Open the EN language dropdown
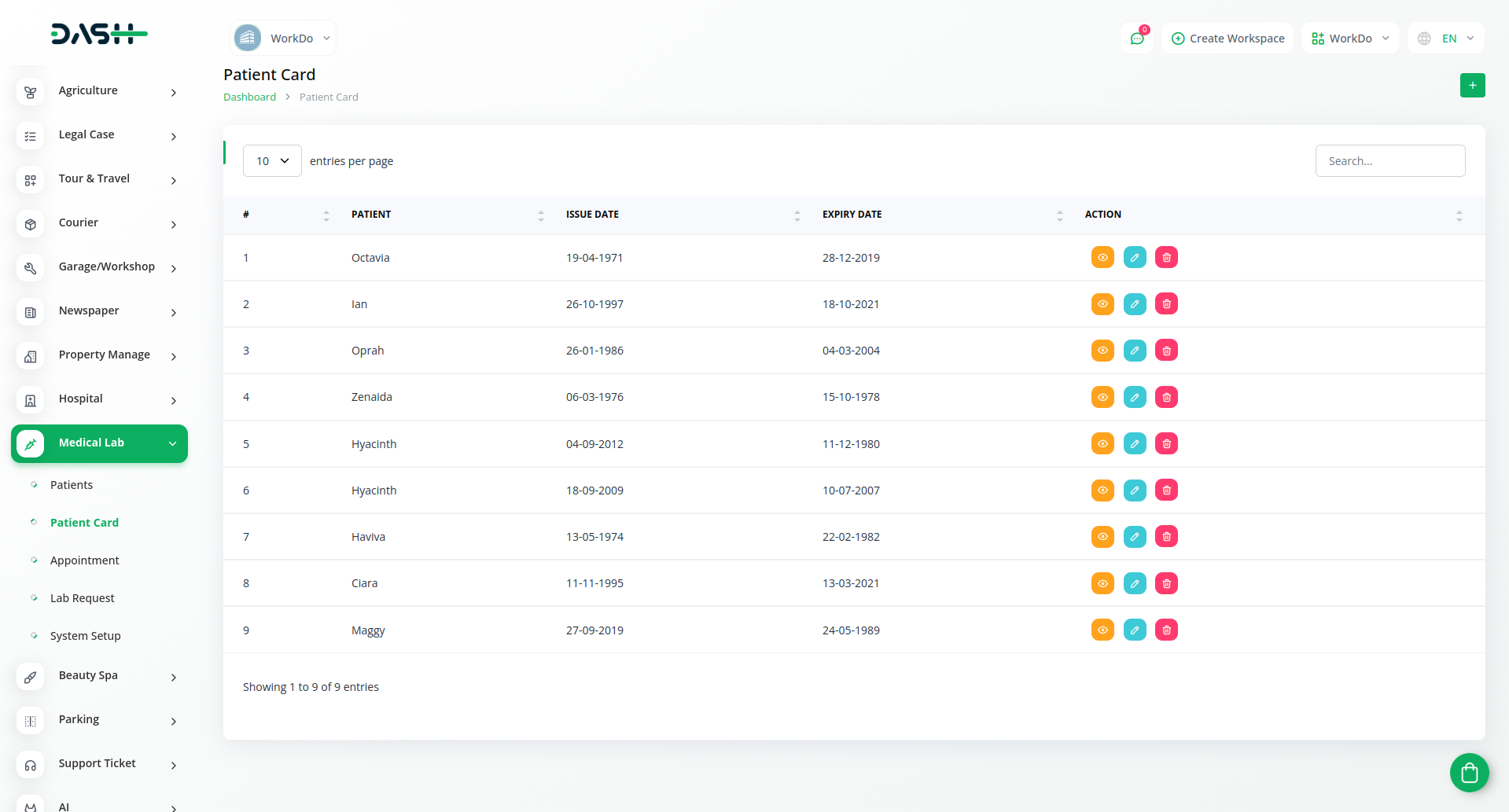1509x812 pixels. pos(1447,39)
